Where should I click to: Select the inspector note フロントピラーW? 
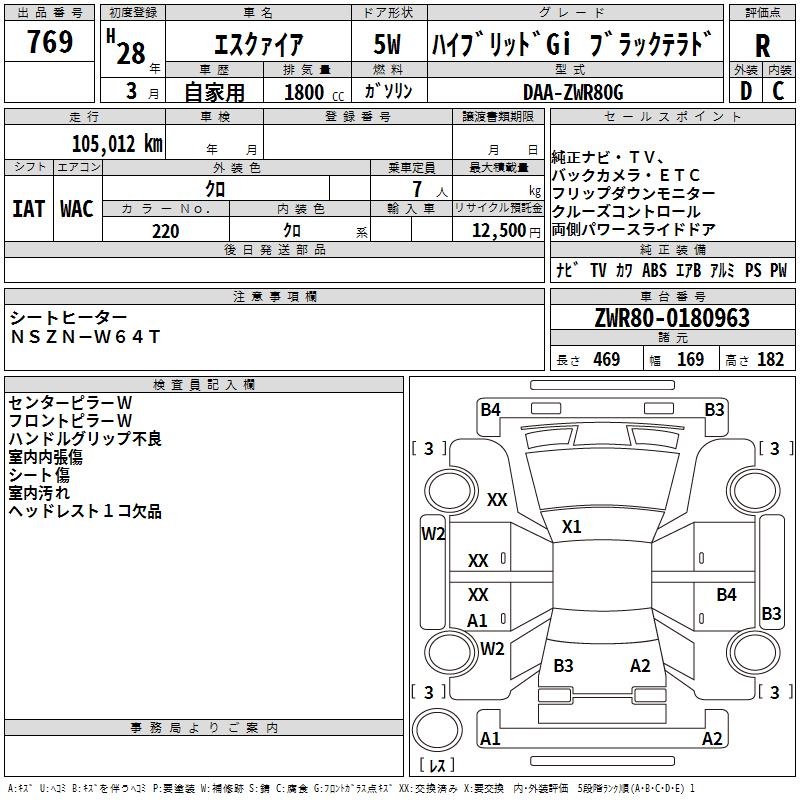(70, 421)
